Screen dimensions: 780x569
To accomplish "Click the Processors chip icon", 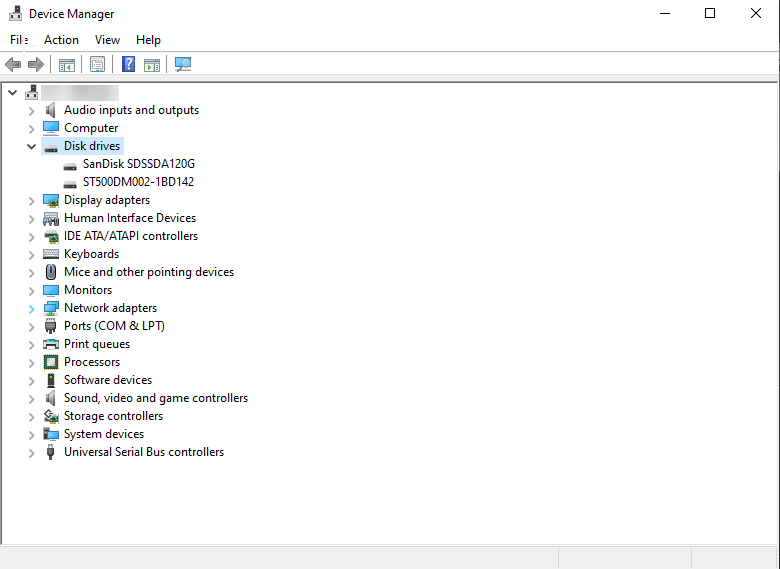I will [51, 362].
